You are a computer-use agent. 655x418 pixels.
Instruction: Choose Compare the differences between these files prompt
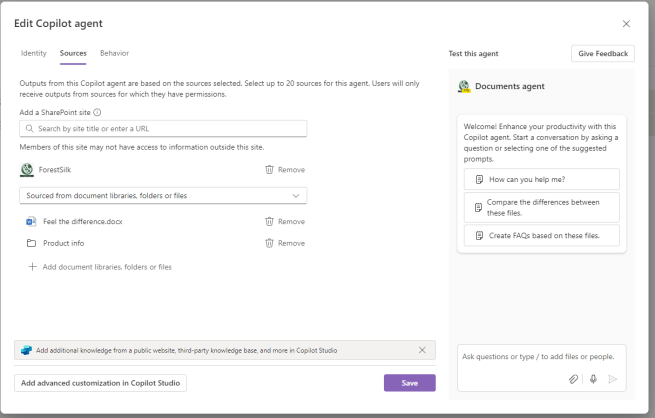[542, 208]
